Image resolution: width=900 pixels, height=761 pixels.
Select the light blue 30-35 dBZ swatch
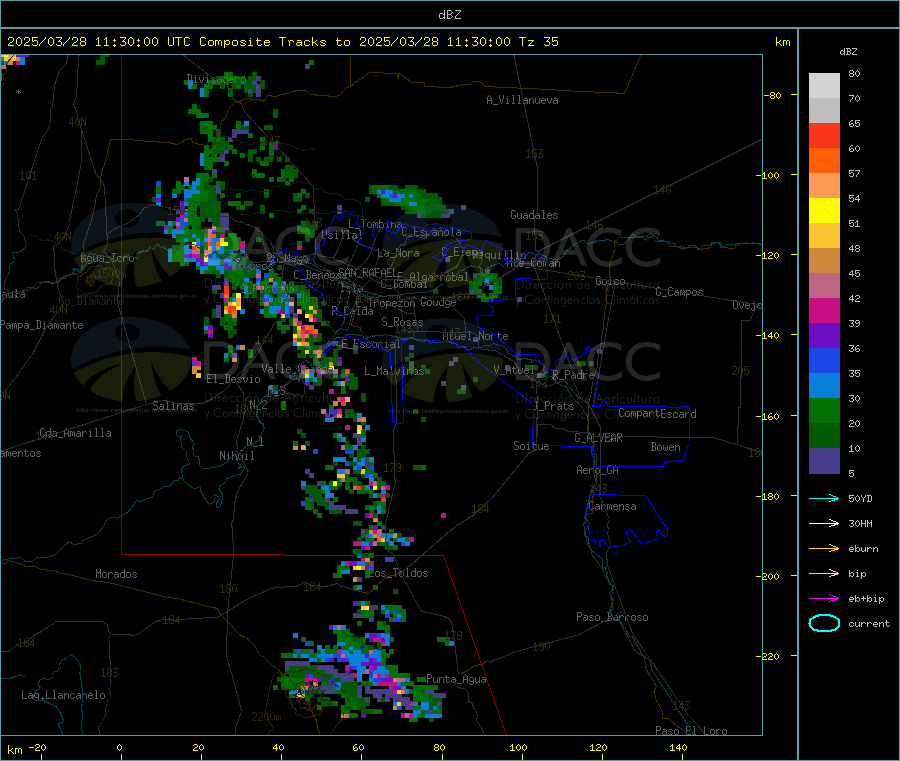coord(824,386)
